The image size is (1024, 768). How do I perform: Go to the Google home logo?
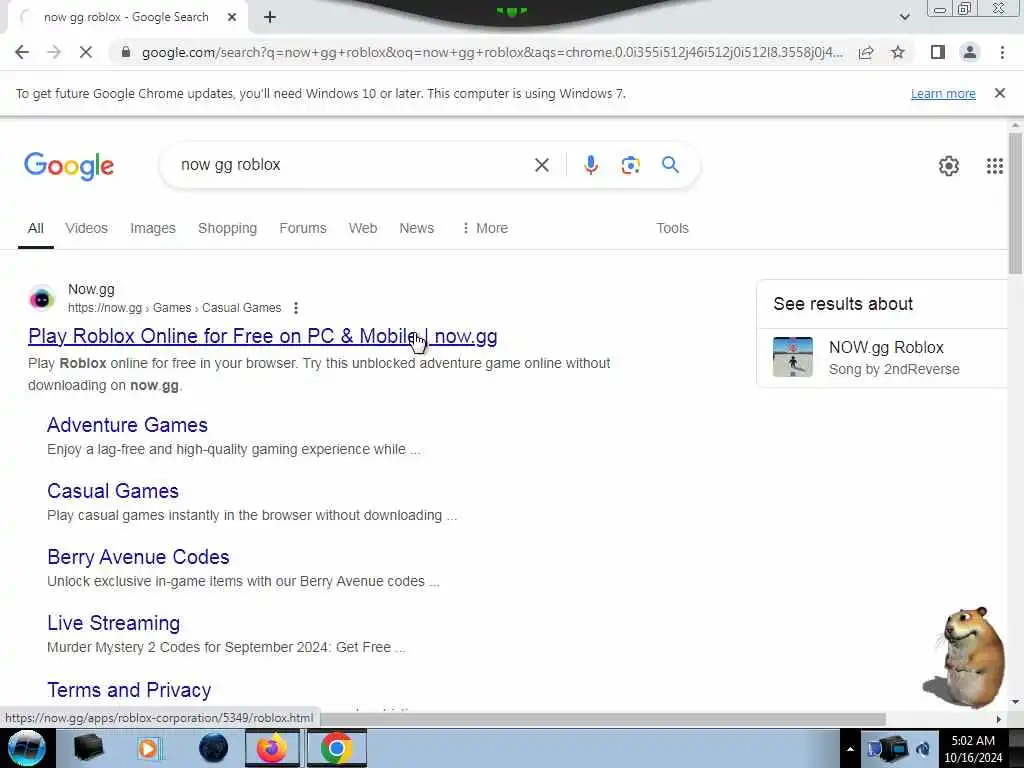click(x=69, y=165)
